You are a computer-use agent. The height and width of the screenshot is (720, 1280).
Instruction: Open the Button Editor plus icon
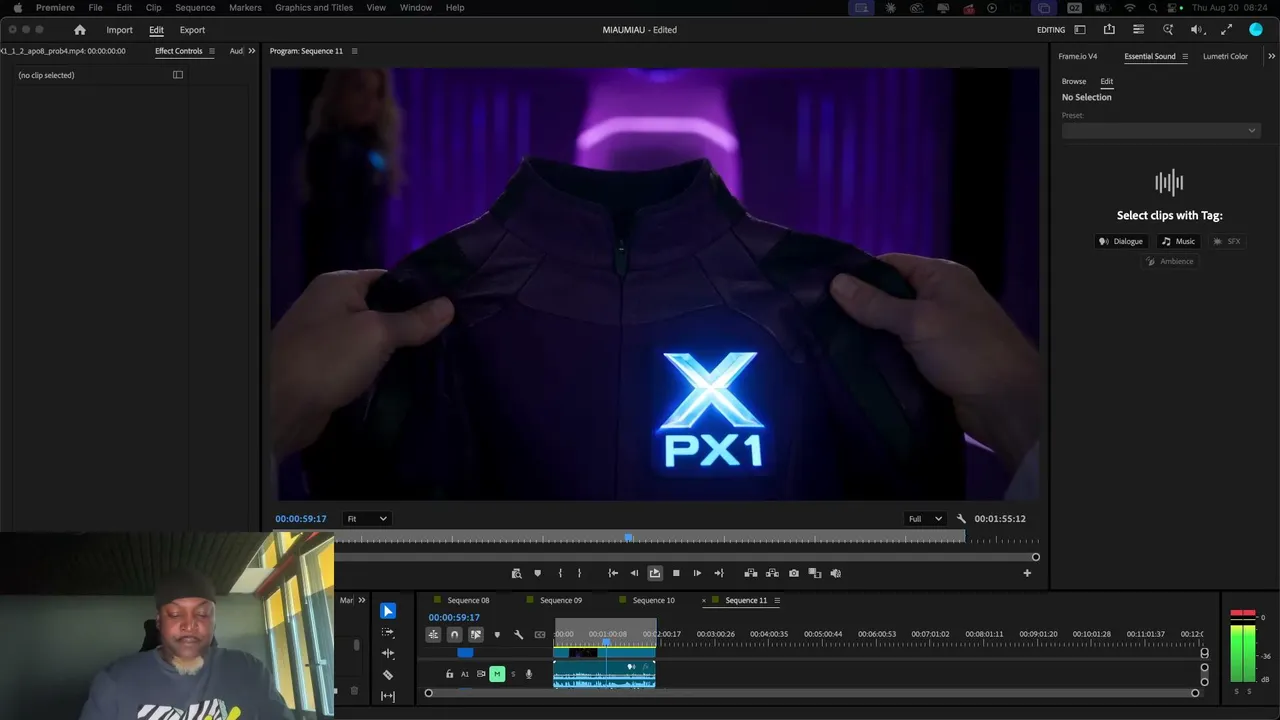tap(1027, 573)
